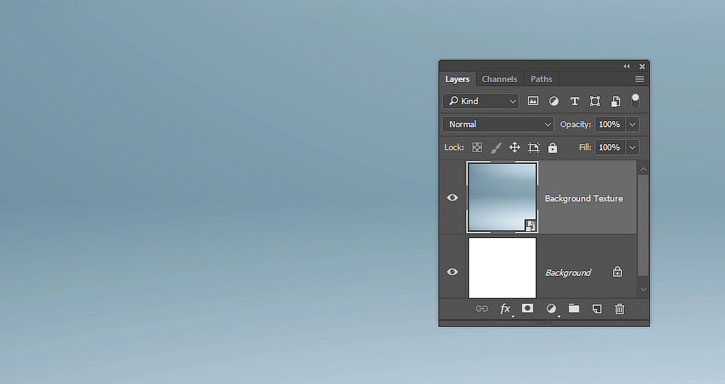
Task: Click the layers list scrollbar thumb
Action: click(643, 225)
